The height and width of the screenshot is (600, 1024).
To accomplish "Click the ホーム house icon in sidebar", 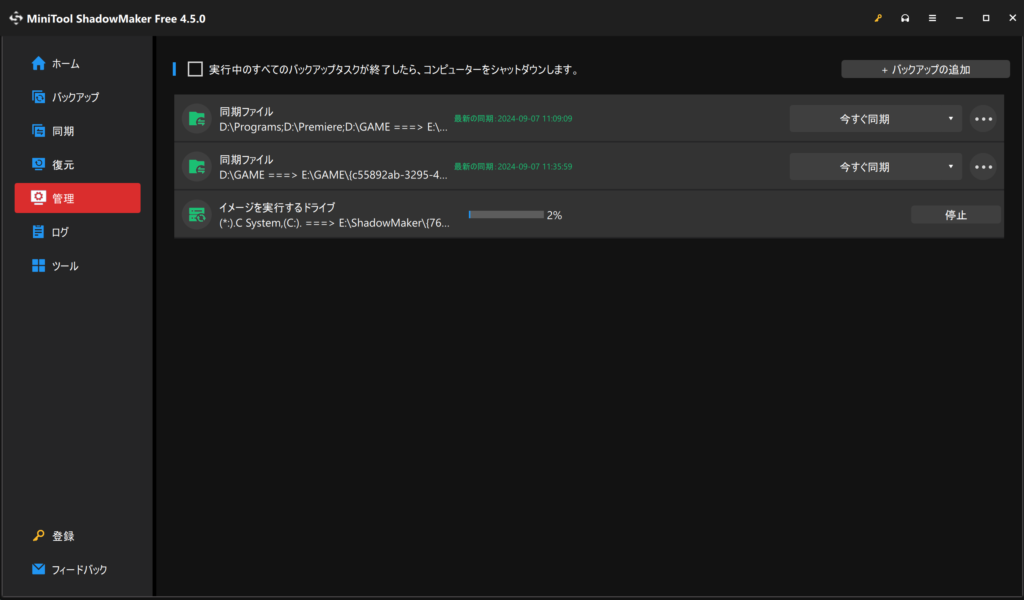I will (x=39, y=63).
